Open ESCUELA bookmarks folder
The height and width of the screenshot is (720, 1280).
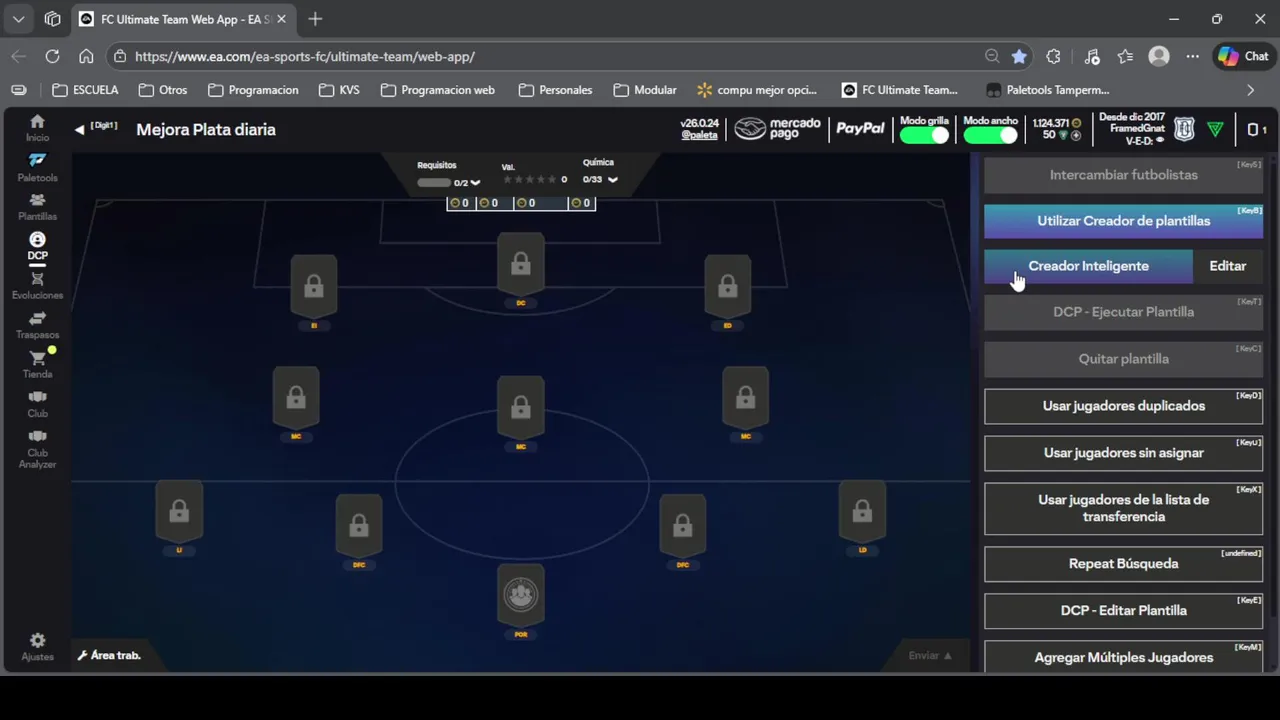[85, 90]
